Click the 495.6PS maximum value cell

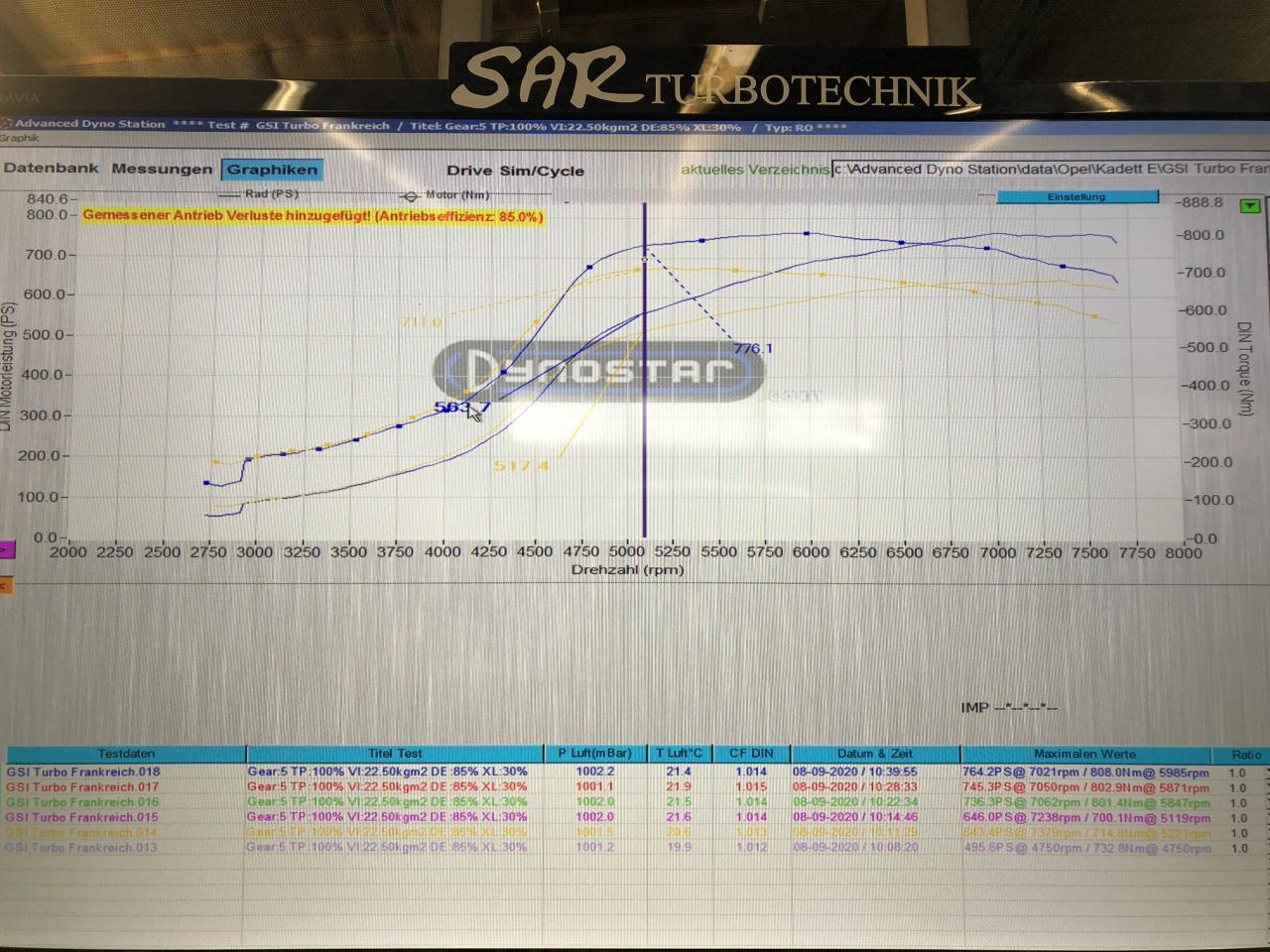pyautogui.click(x=1085, y=848)
